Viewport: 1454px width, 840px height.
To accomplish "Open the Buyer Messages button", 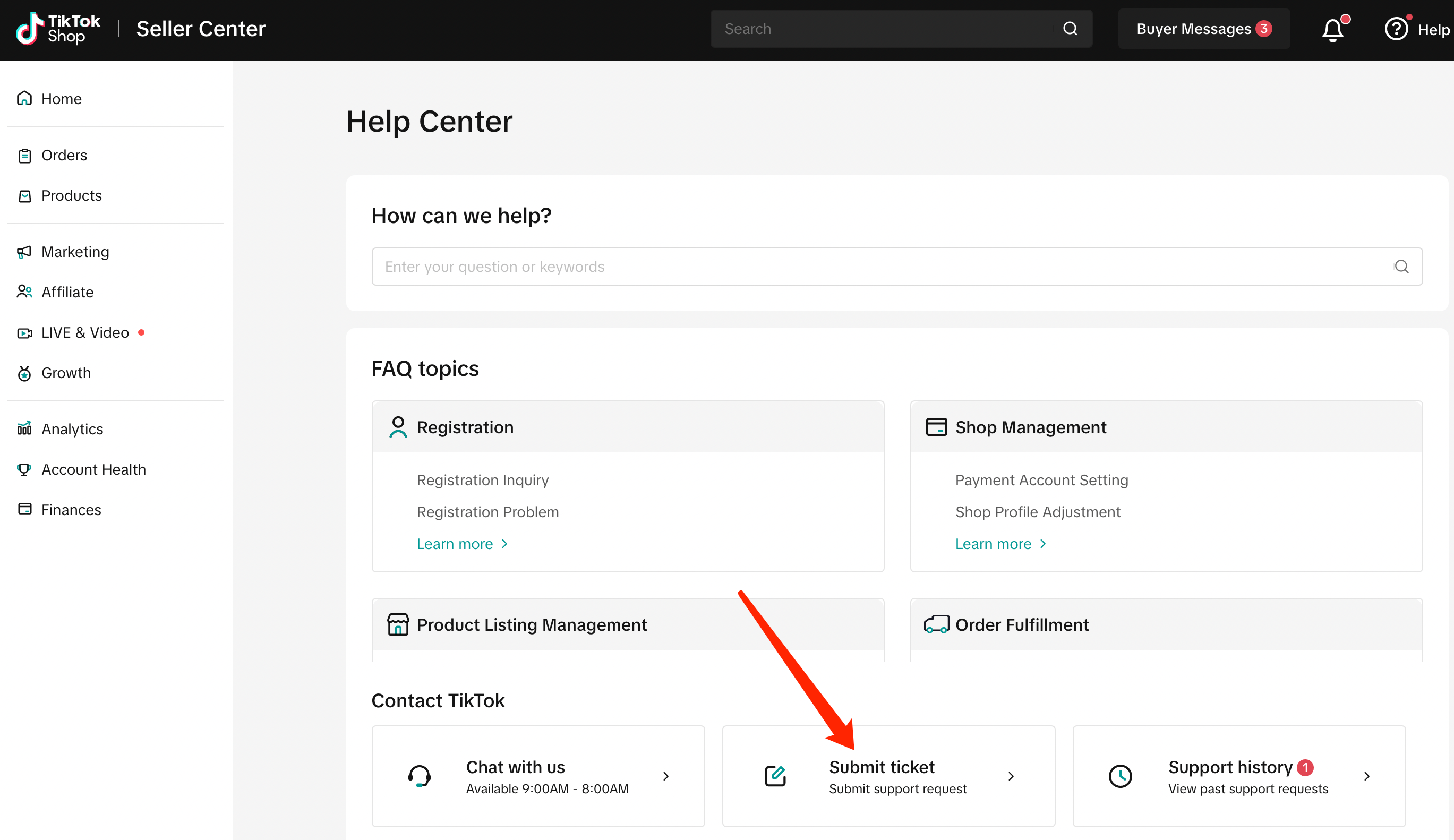I will point(1203,29).
